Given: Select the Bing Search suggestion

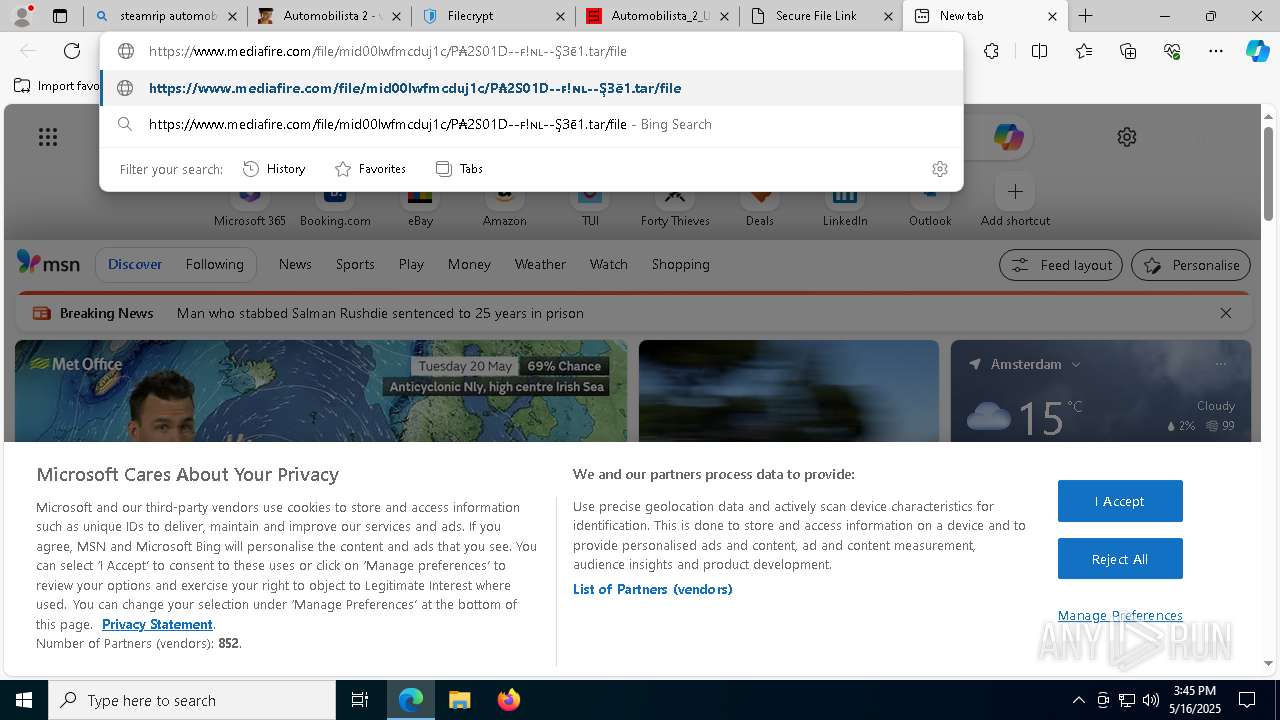Looking at the screenshot, I should coord(531,124).
